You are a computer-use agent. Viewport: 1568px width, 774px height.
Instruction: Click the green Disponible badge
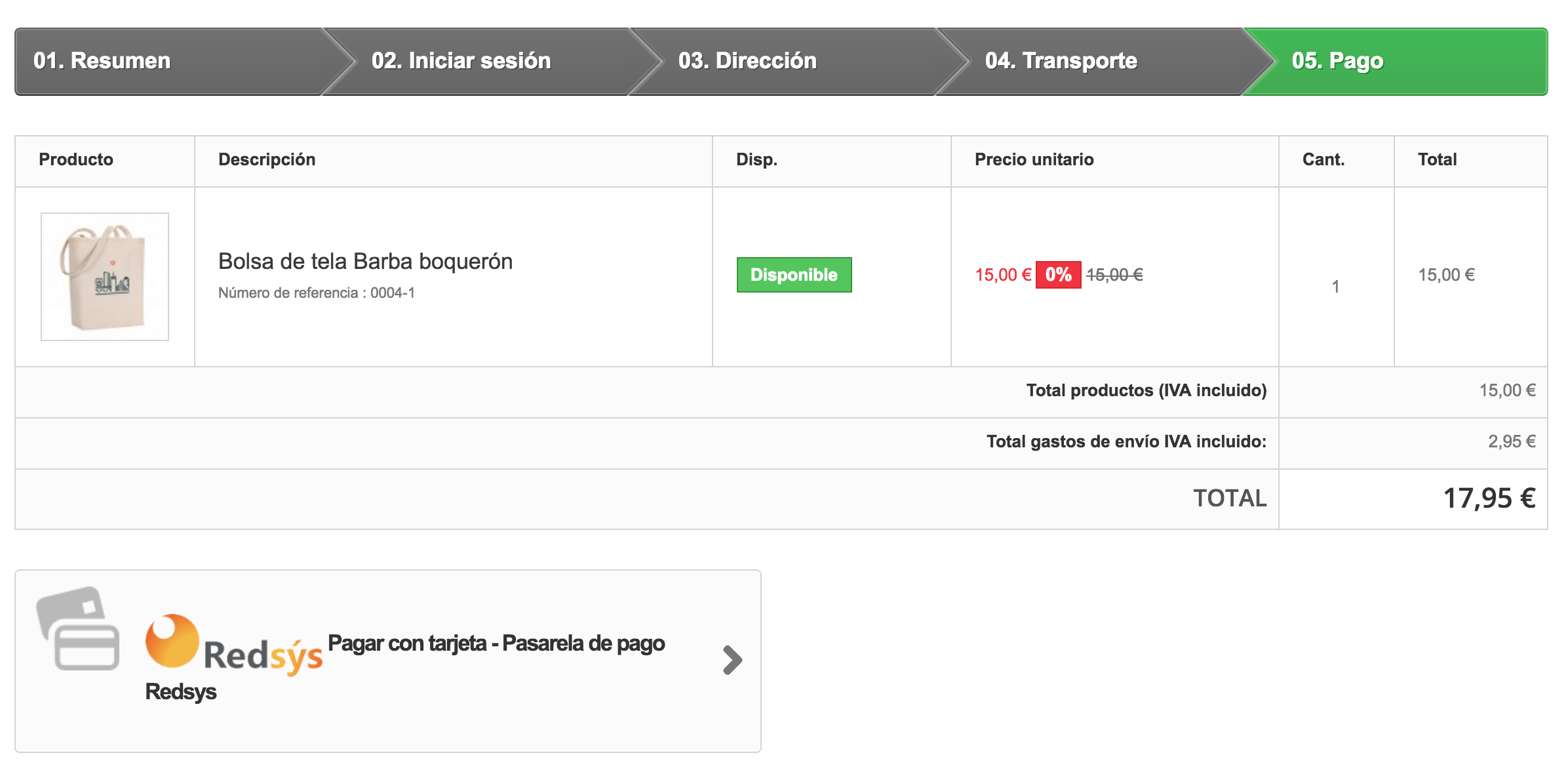(794, 275)
